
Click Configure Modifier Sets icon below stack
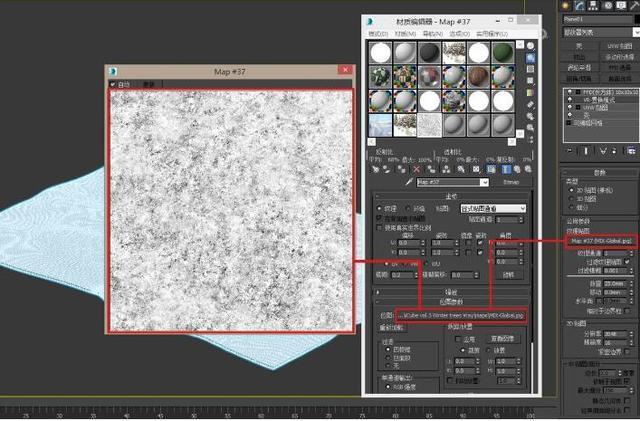(631, 151)
